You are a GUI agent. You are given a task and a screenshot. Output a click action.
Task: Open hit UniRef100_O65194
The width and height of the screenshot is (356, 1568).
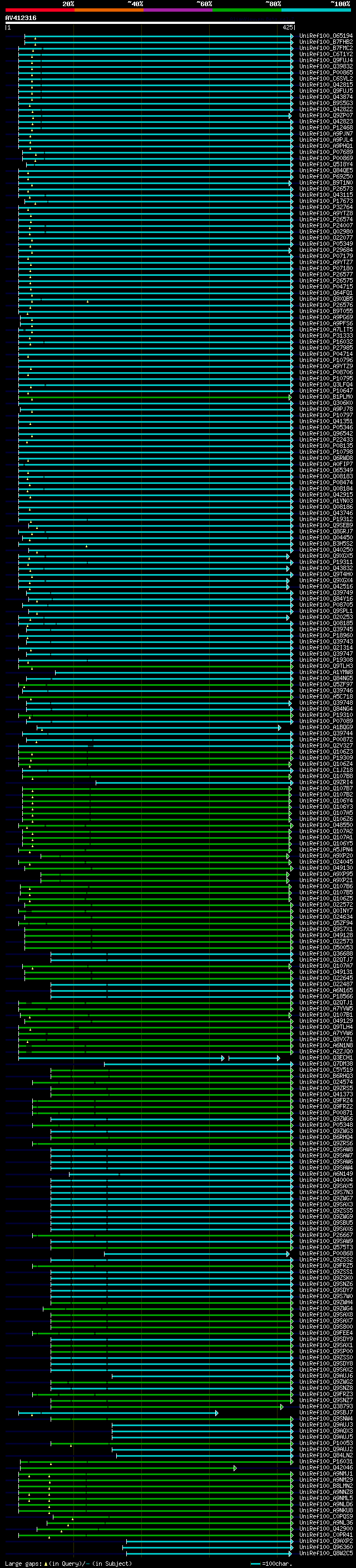[325, 36]
